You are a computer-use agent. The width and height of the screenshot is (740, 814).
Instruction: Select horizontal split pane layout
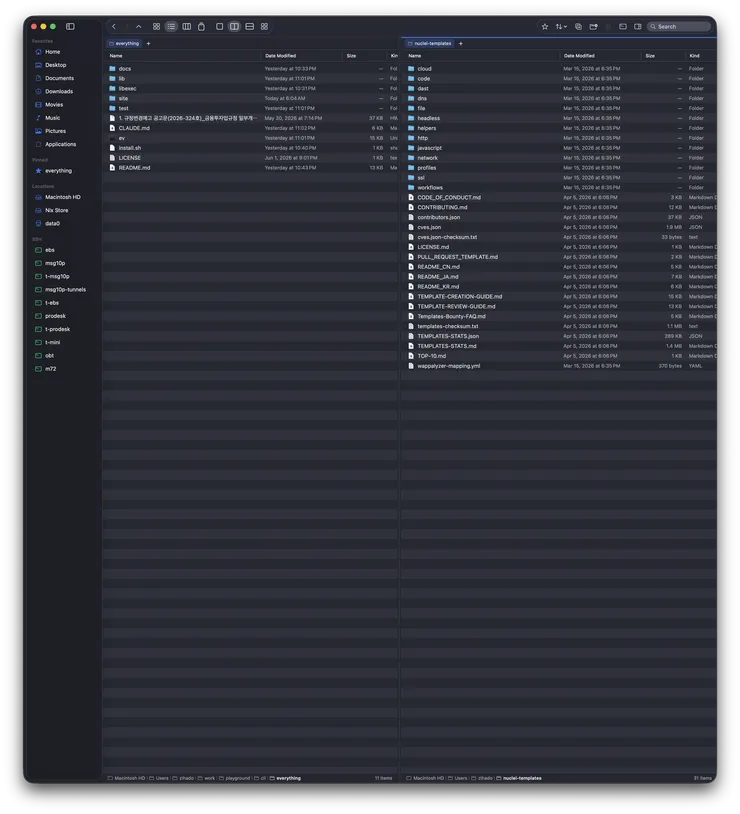click(250, 26)
